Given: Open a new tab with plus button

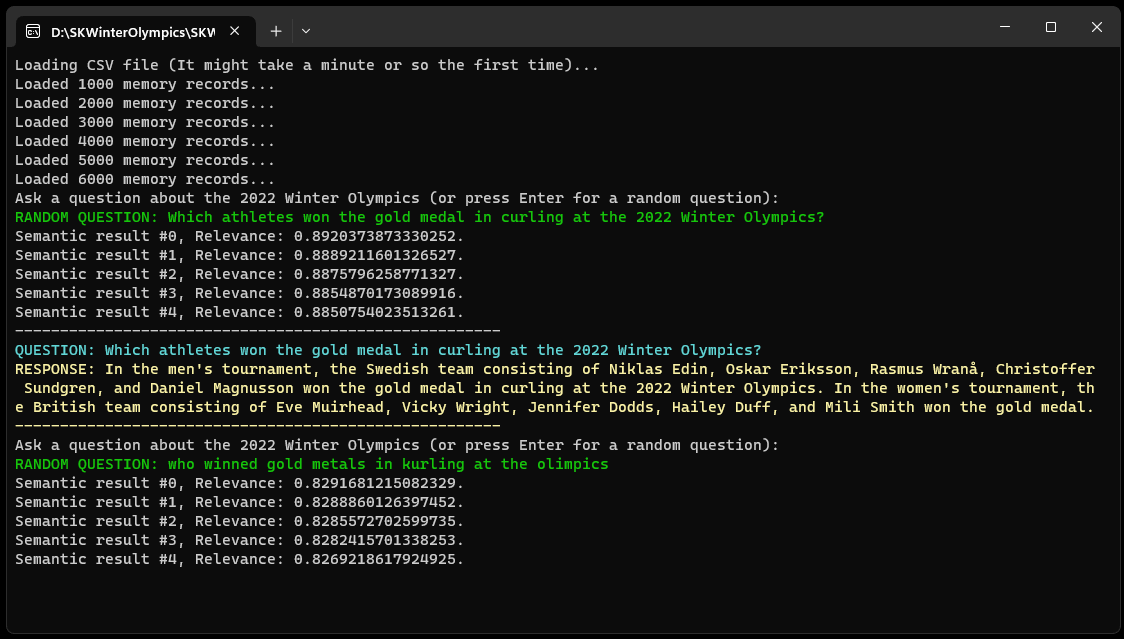Looking at the screenshot, I should pyautogui.click(x=276, y=31).
